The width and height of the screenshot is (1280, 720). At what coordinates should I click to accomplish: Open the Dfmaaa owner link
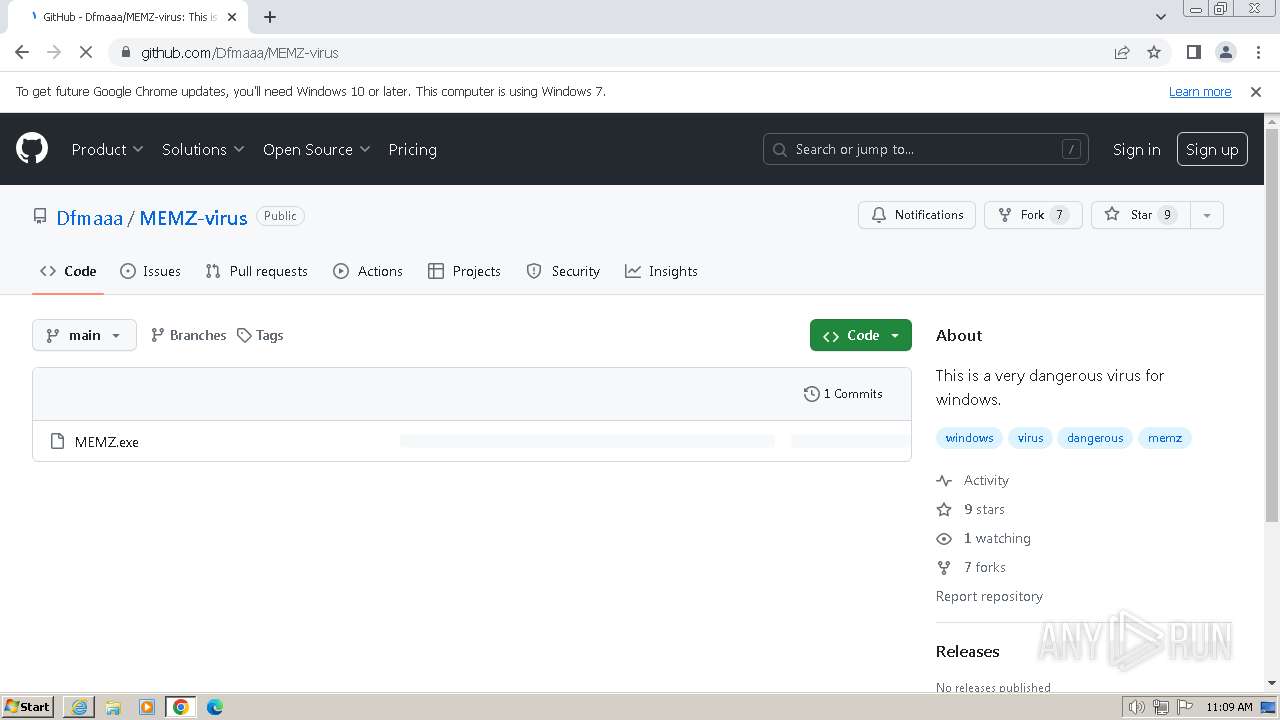[x=90, y=217]
